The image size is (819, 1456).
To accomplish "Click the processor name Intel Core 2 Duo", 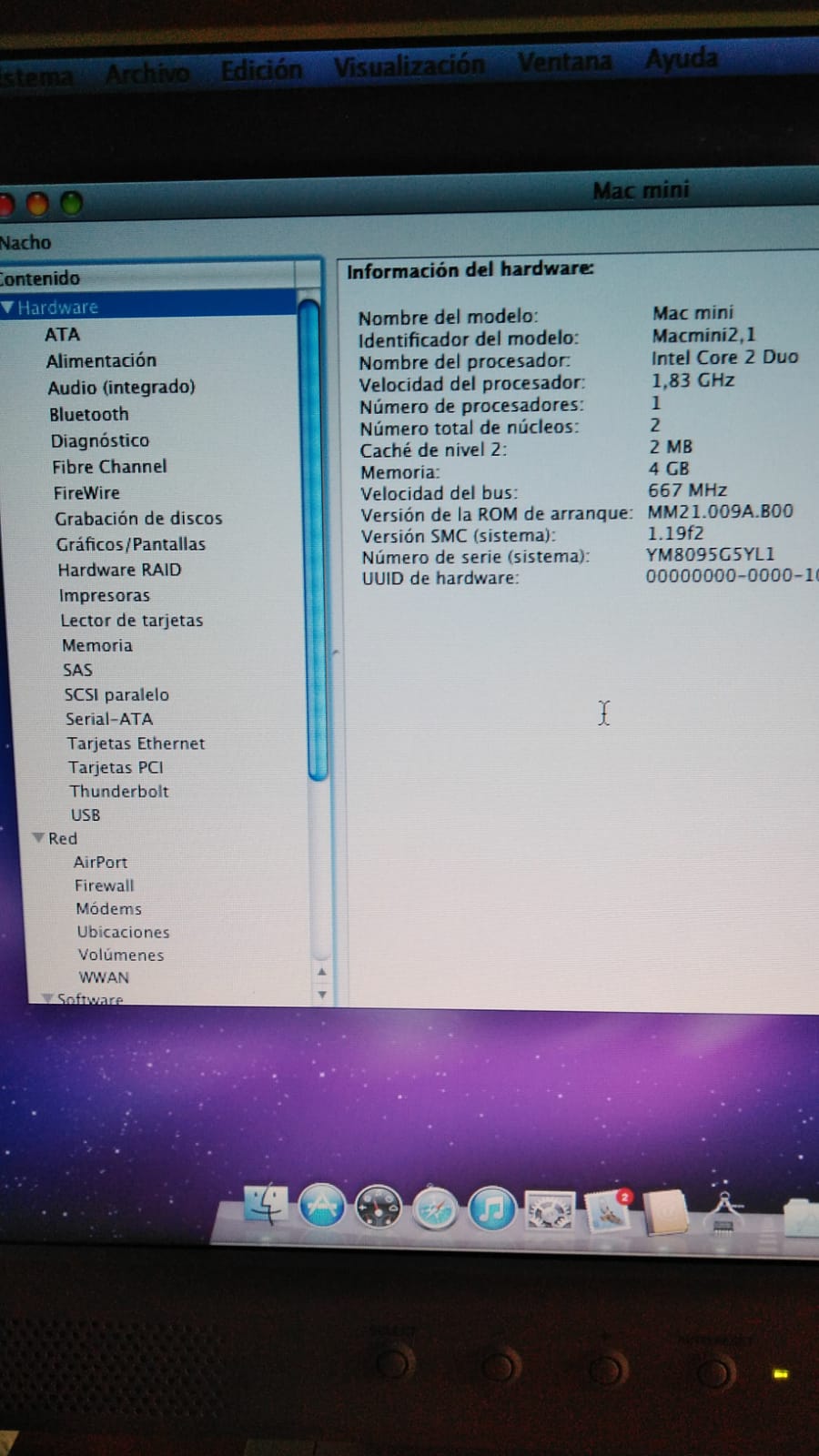I will (724, 357).
